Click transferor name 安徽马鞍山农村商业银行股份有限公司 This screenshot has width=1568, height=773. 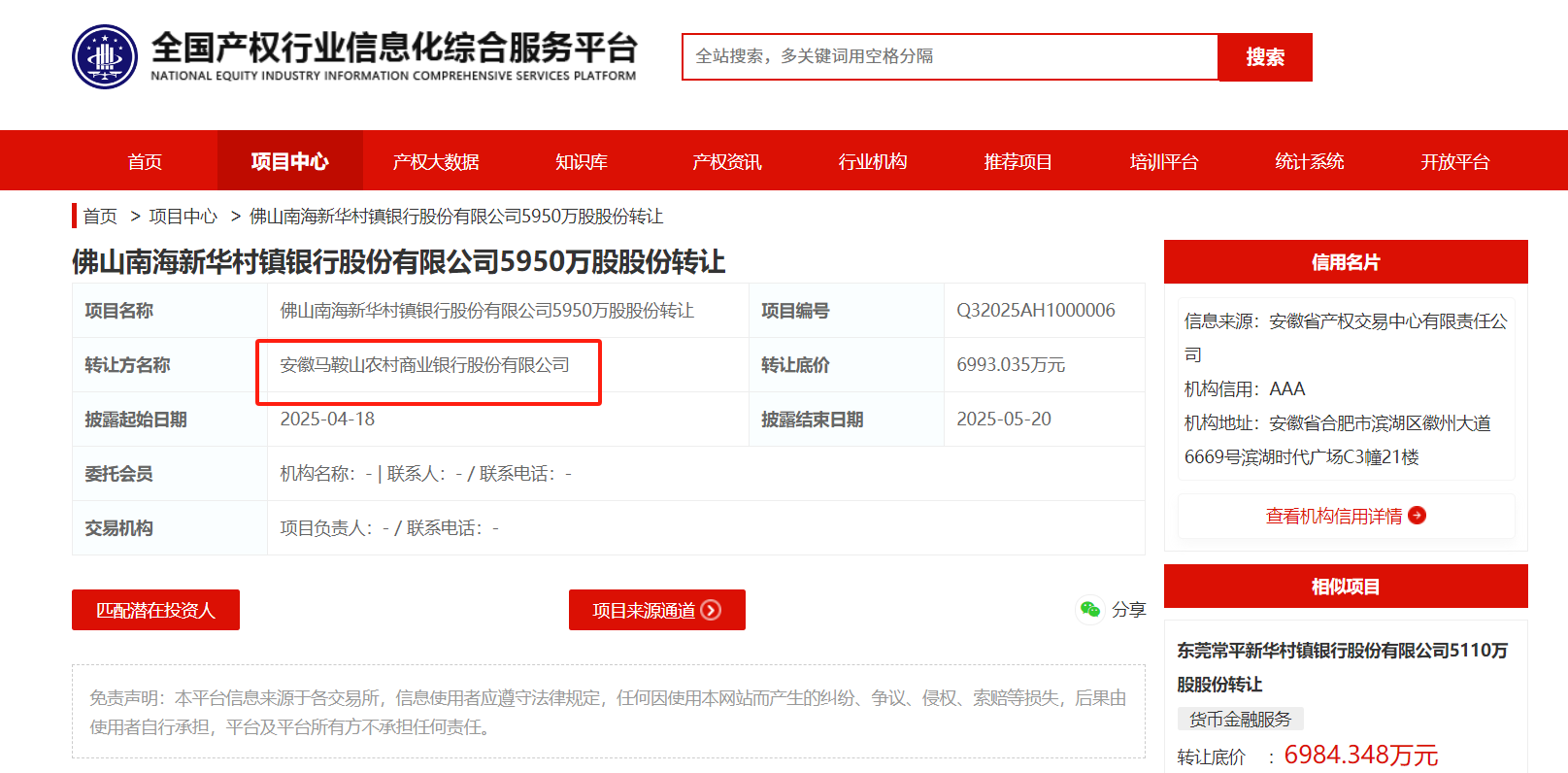pyautogui.click(x=425, y=364)
